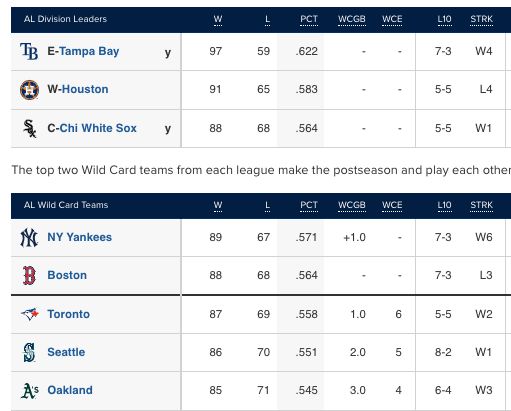The width and height of the screenshot is (511, 411).
Task: Click the Chicago White Sox logo
Action: click(30, 128)
